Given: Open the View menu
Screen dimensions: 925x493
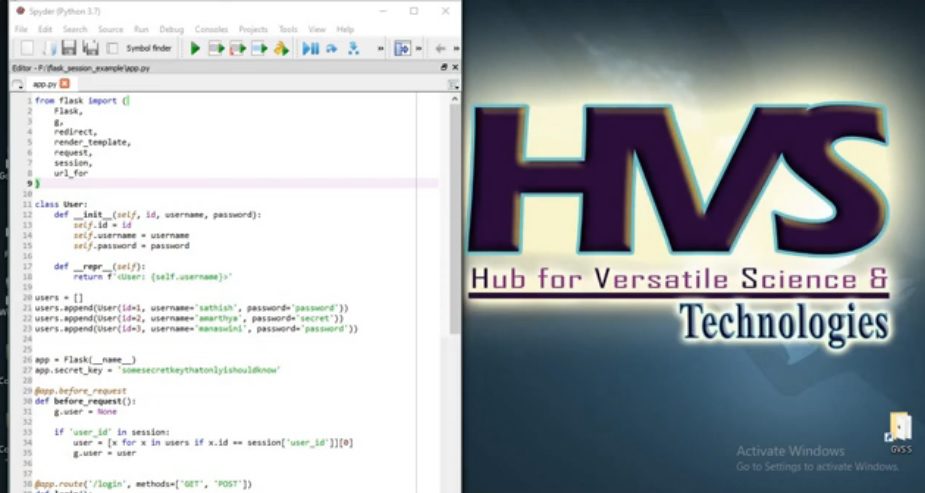Looking at the screenshot, I should tap(317, 29).
